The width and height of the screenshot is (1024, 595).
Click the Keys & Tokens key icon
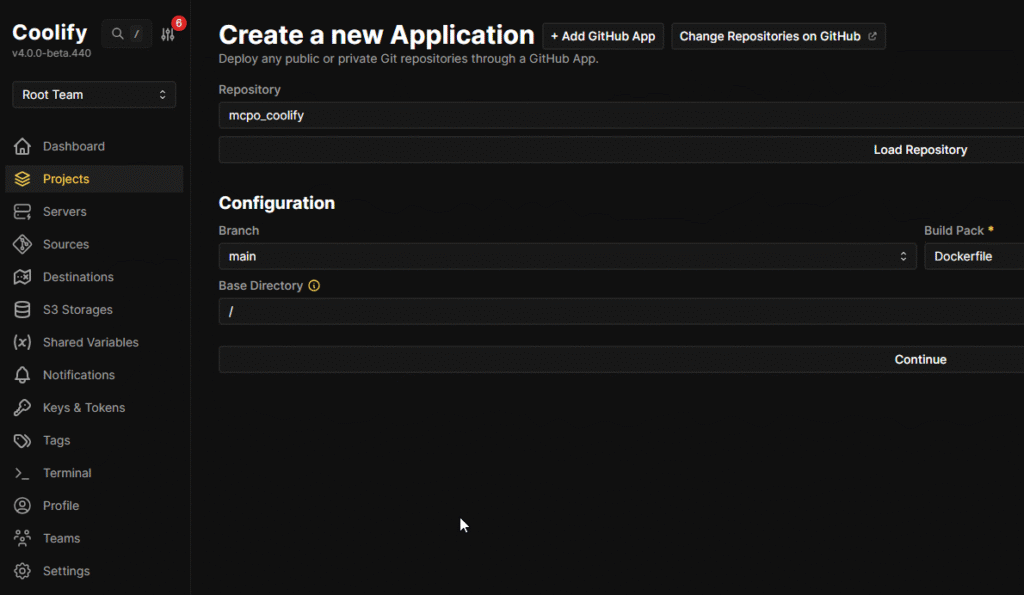click(x=22, y=408)
